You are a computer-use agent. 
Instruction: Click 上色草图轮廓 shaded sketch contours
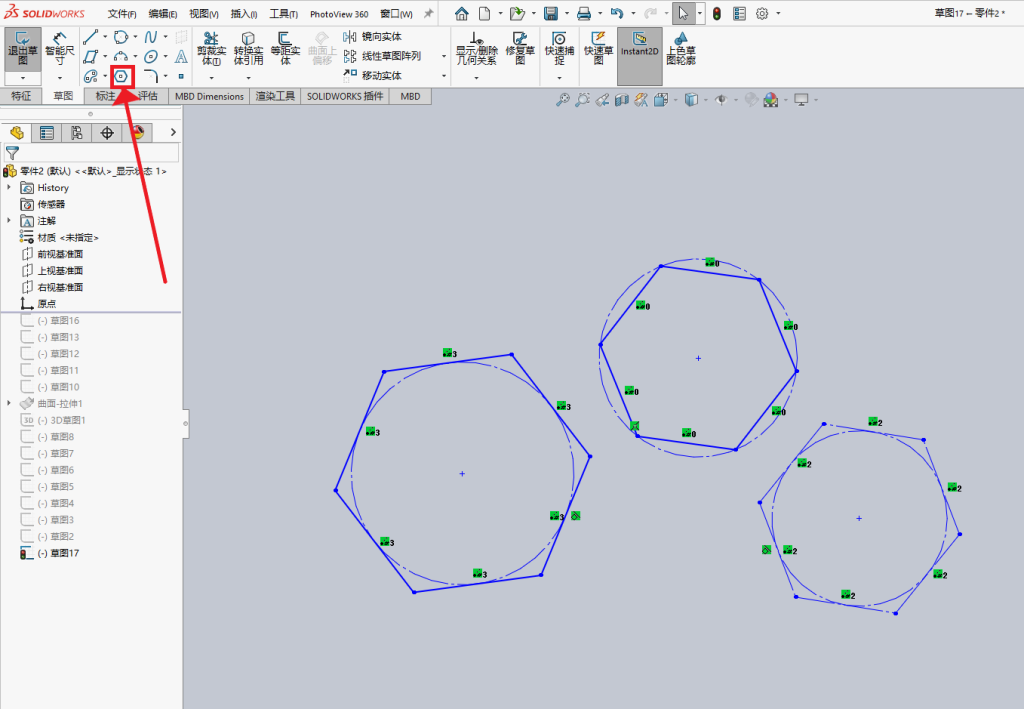(x=681, y=49)
